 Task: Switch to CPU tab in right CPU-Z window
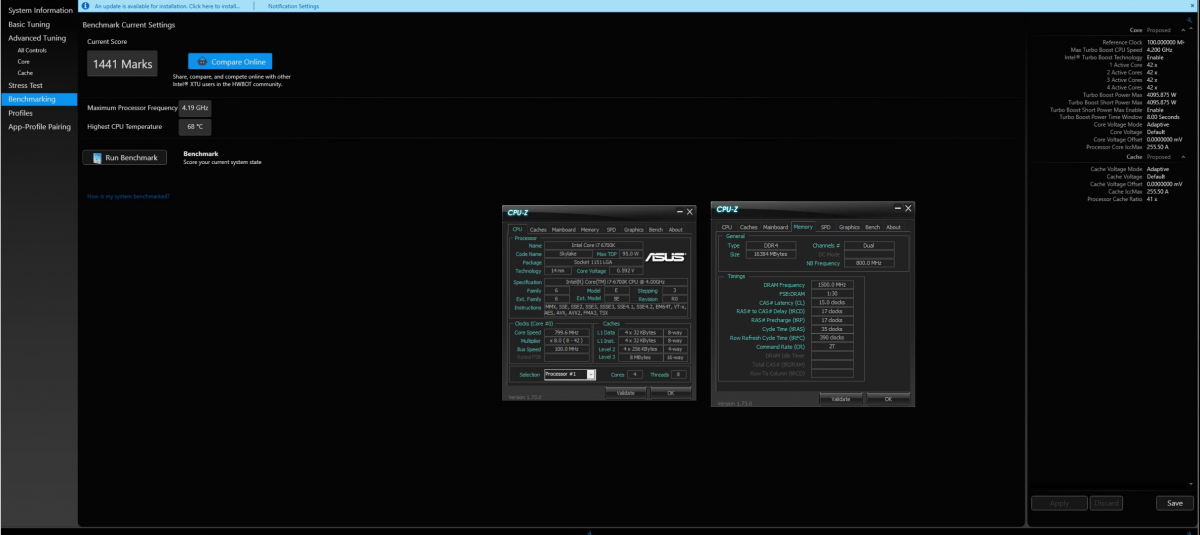[727, 227]
